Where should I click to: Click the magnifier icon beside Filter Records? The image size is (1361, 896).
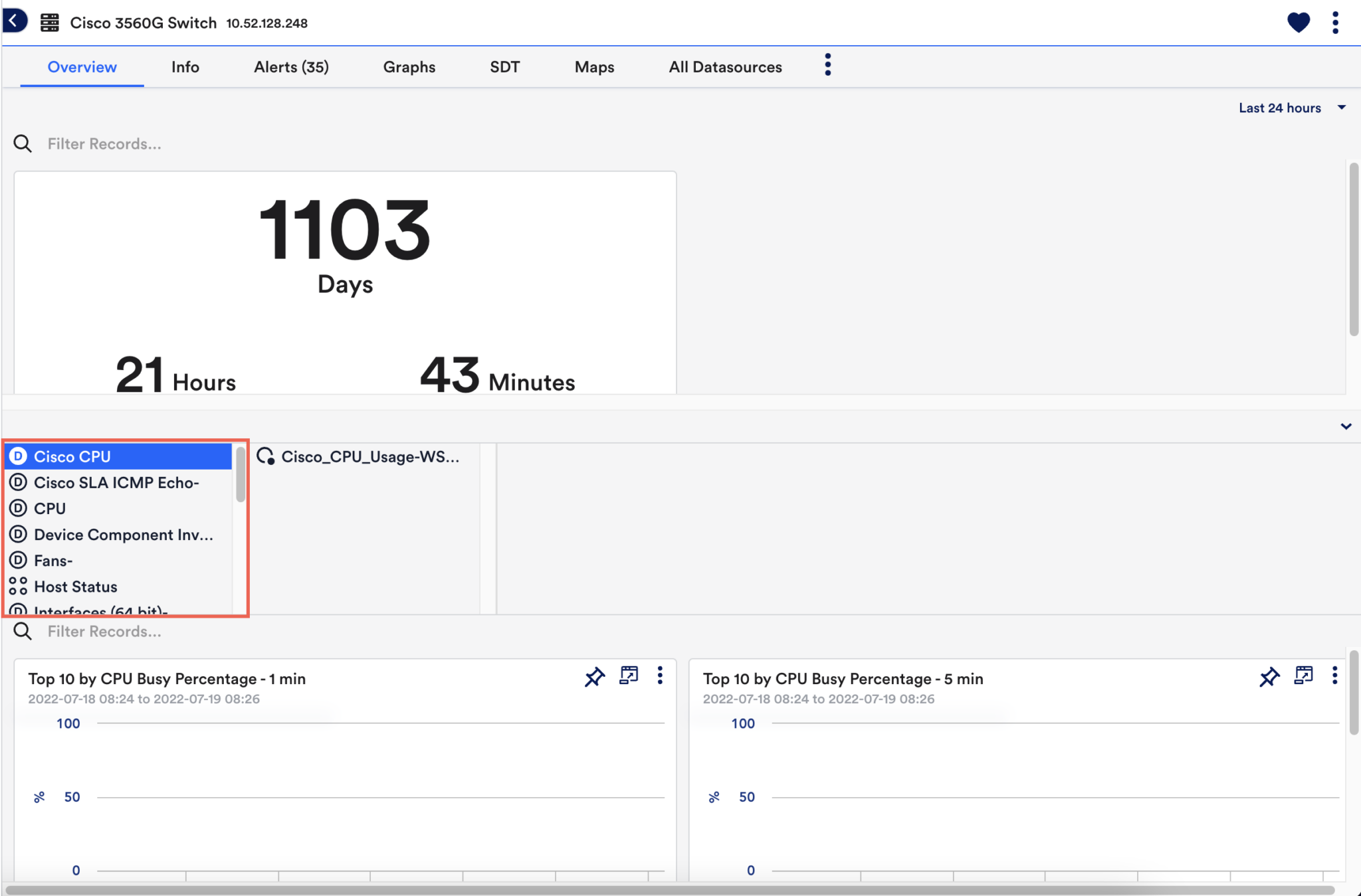point(22,143)
